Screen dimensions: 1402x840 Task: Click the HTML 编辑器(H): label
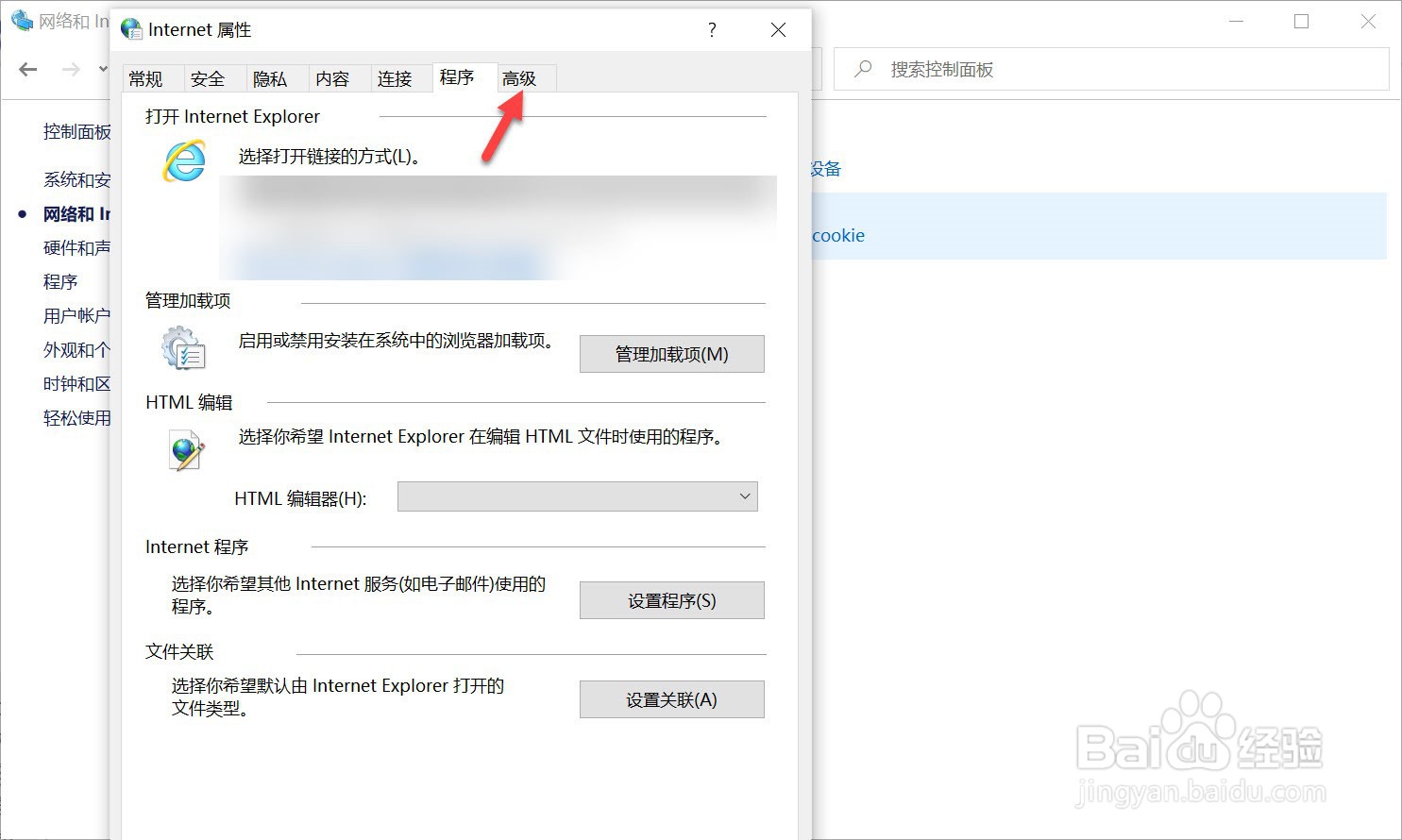click(300, 498)
